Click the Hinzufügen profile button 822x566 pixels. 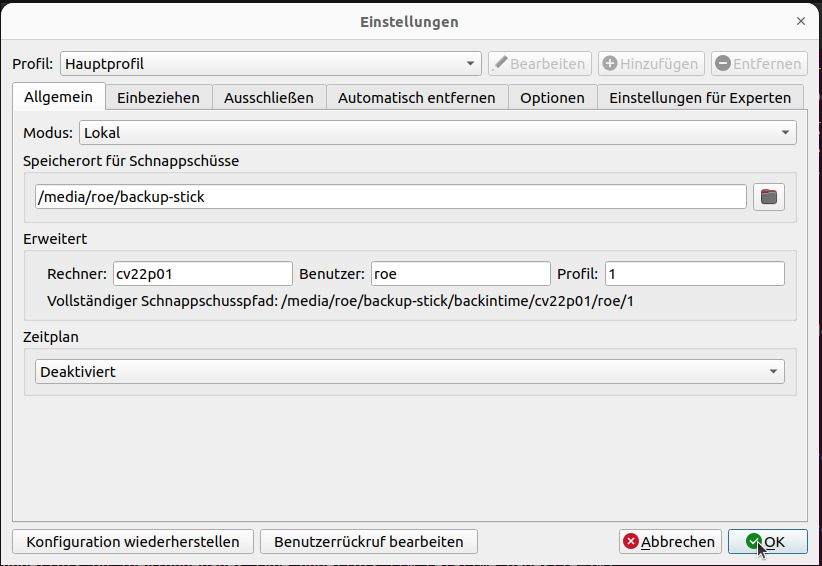[651, 64]
